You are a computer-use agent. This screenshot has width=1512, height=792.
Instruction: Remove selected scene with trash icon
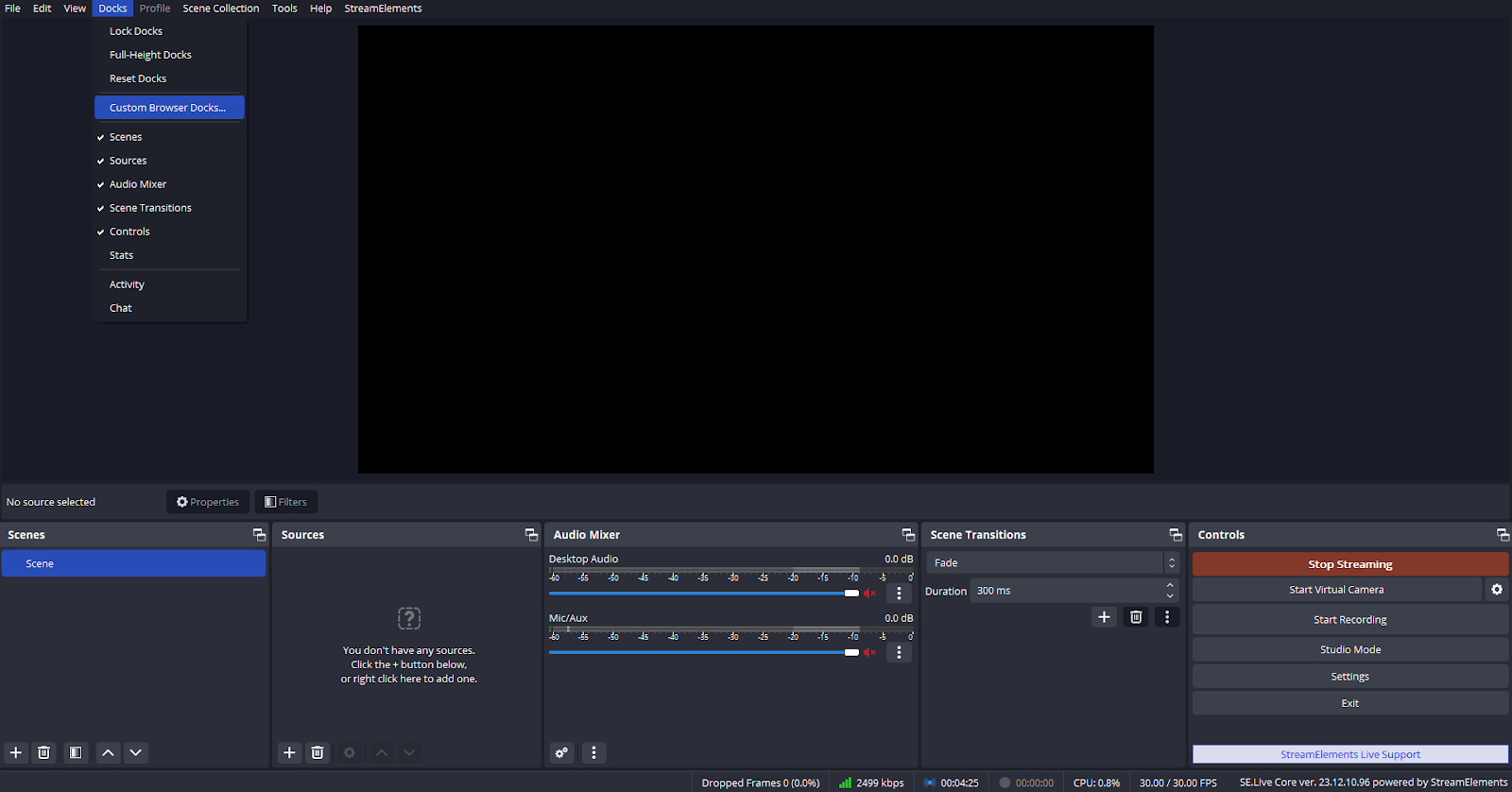click(x=43, y=752)
